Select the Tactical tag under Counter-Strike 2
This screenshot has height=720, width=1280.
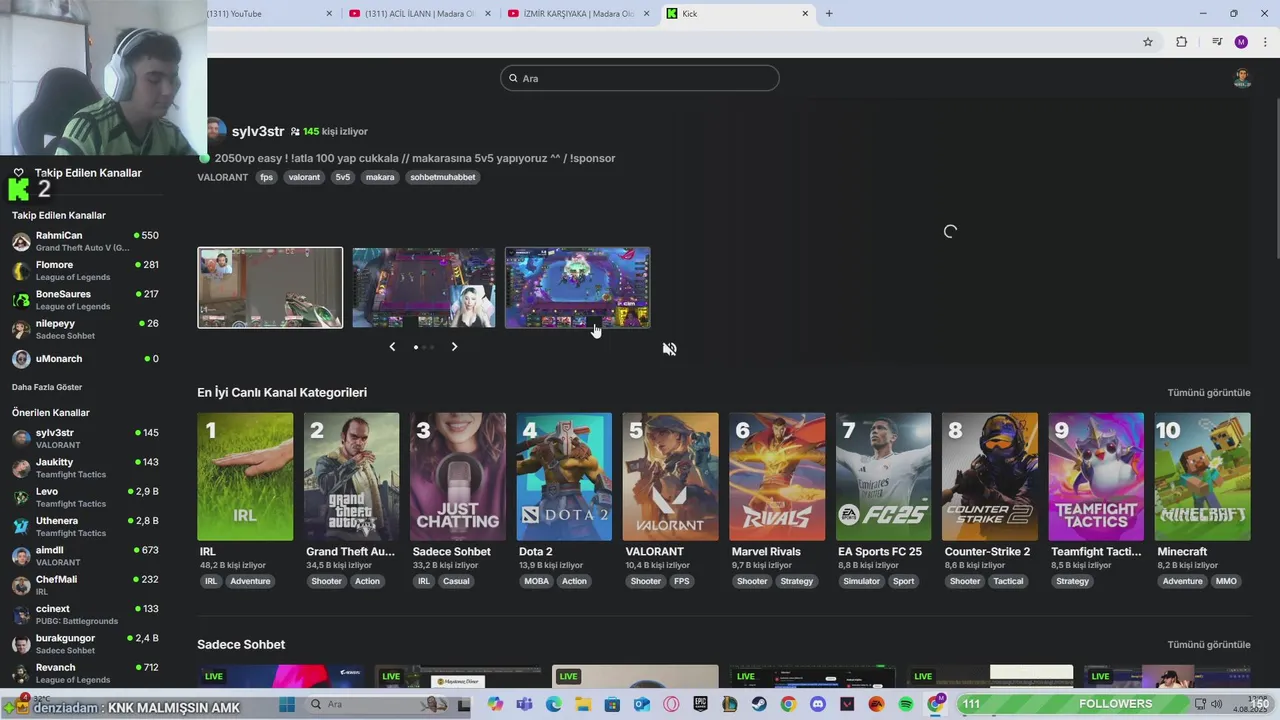pyautogui.click(x=1008, y=581)
